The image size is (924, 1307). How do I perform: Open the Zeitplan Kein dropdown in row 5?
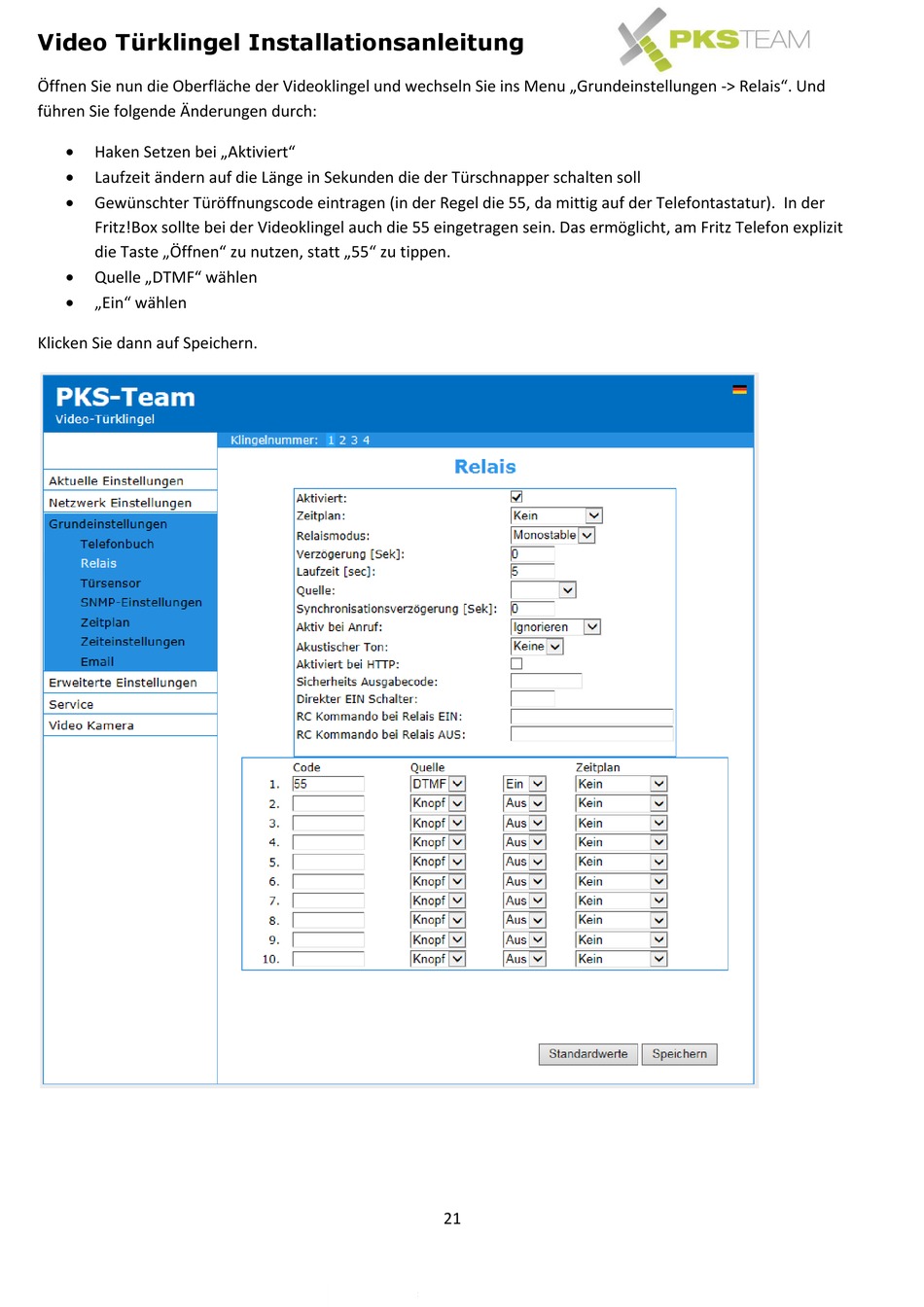click(x=621, y=862)
